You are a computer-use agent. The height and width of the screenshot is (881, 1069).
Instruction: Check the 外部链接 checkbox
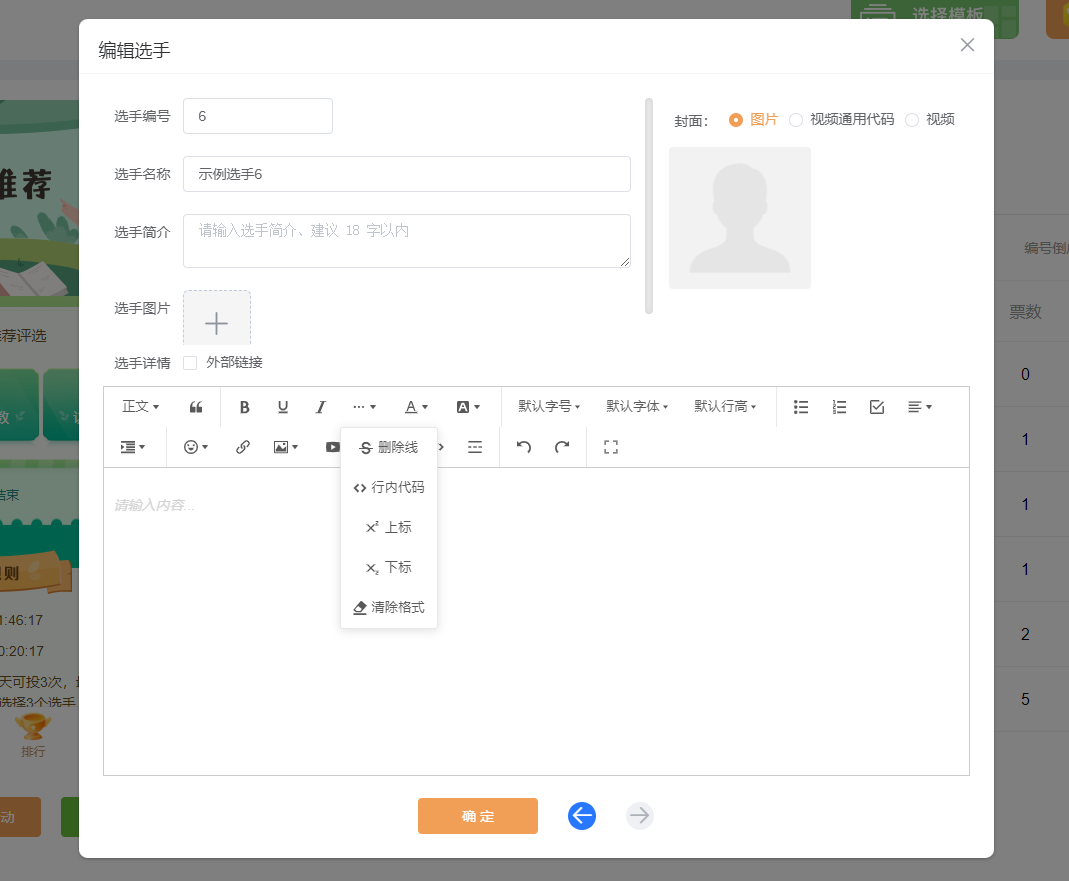click(191, 363)
